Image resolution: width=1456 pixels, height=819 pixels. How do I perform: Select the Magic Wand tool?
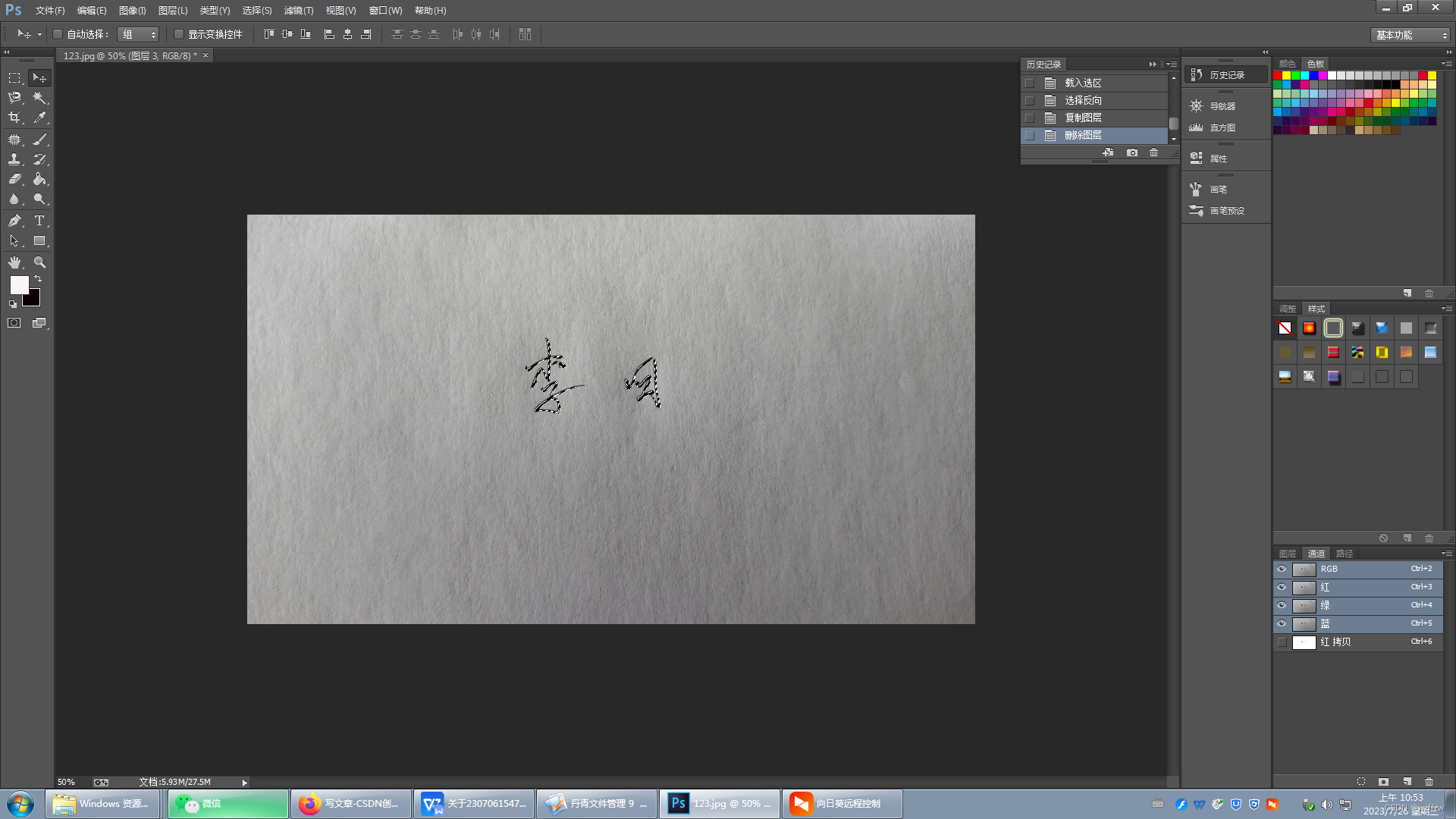[x=39, y=98]
